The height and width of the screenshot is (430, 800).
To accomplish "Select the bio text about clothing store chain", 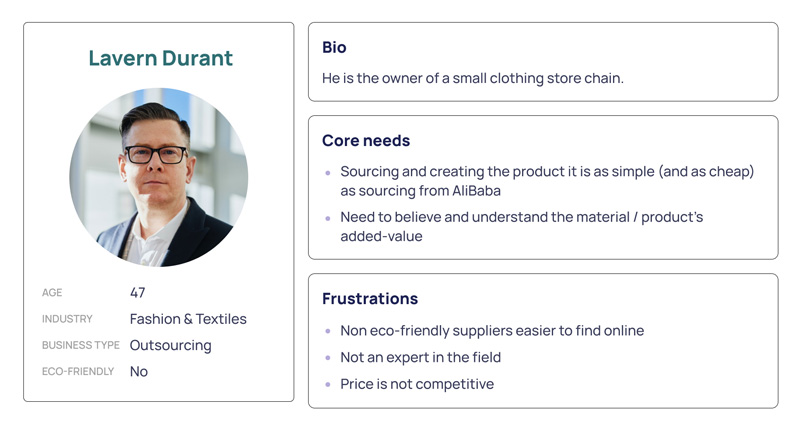I will [x=473, y=79].
